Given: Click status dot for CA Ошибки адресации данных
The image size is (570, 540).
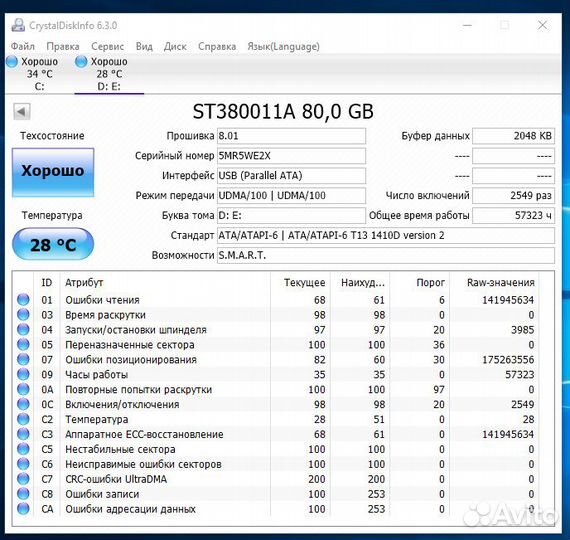Looking at the screenshot, I should pos(23,509).
